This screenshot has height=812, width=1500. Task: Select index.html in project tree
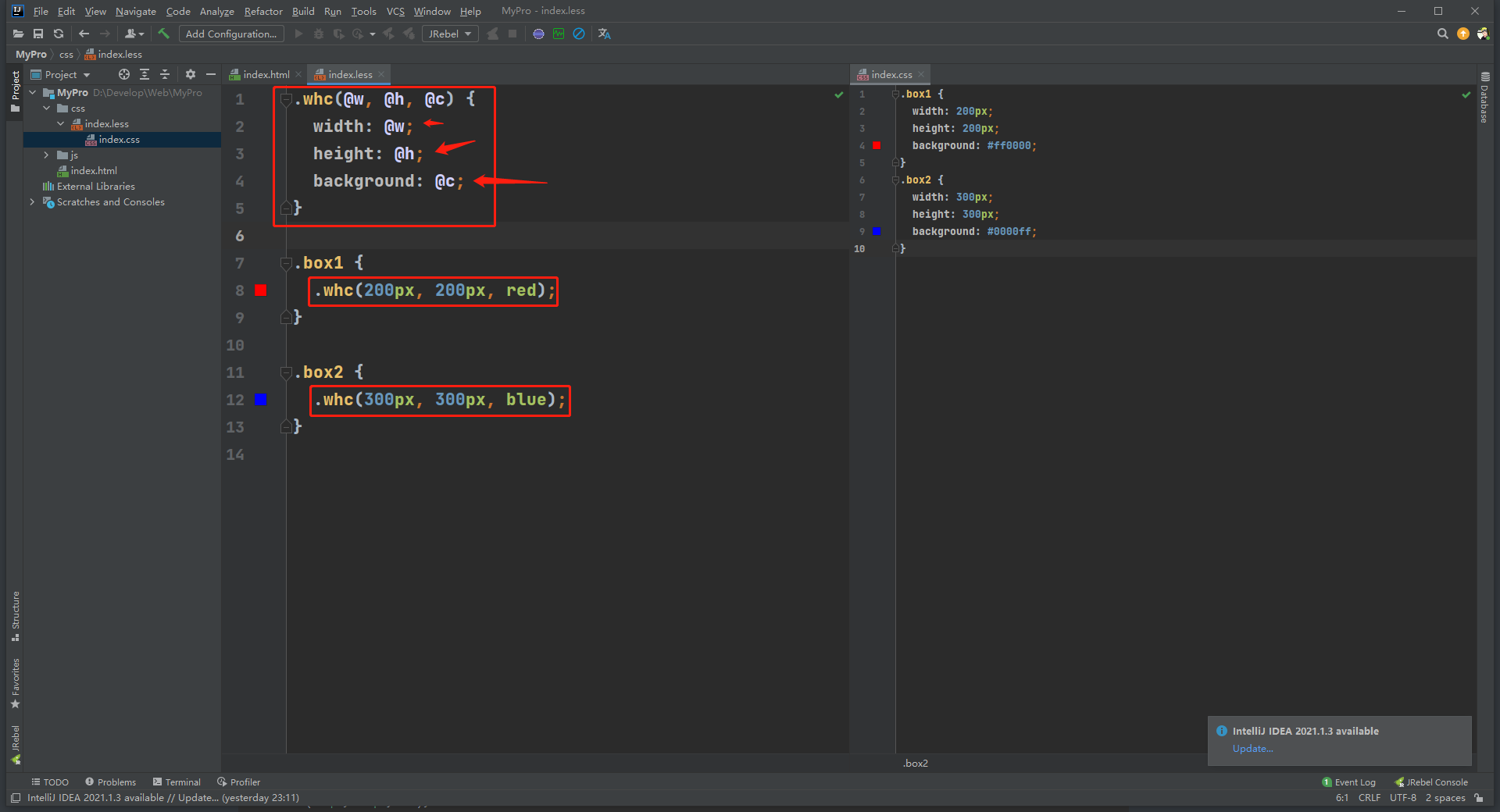click(x=94, y=170)
